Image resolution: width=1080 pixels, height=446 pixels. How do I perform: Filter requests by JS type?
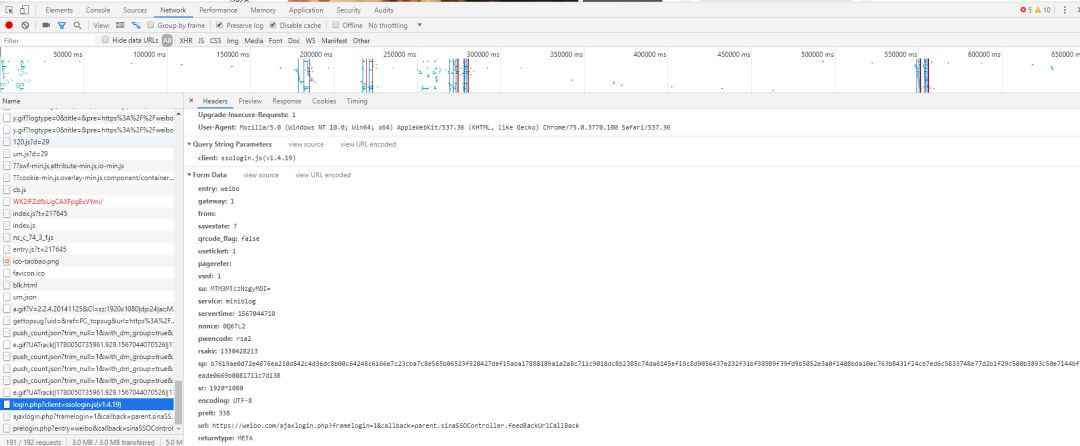201,41
